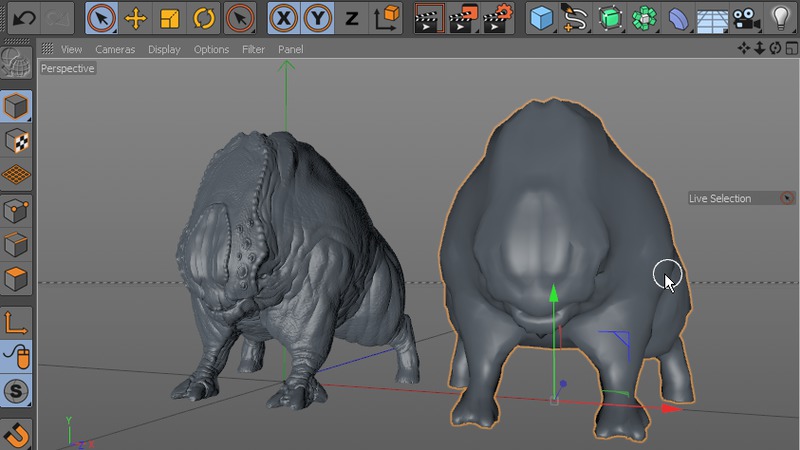Open the Display menu
Screen dimensions: 800x450
pos(164,49)
